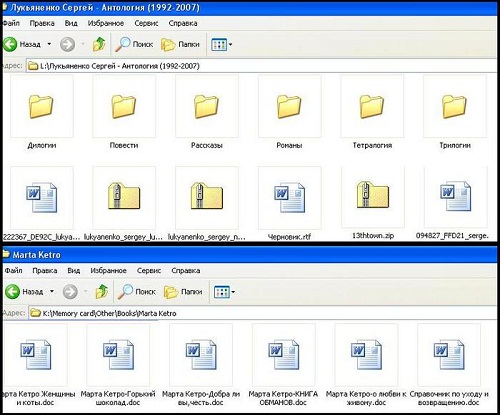Click the Марта Кетро-Горький шоколад.doc name label

(118, 398)
